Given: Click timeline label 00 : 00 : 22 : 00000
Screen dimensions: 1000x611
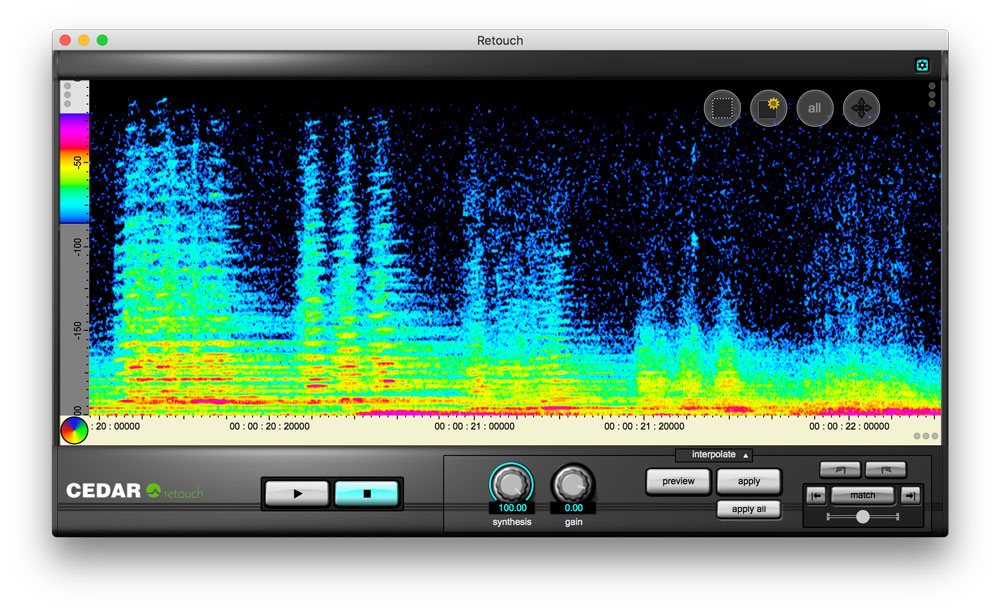Looking at the screenshot, I should [x=849, y=427].
